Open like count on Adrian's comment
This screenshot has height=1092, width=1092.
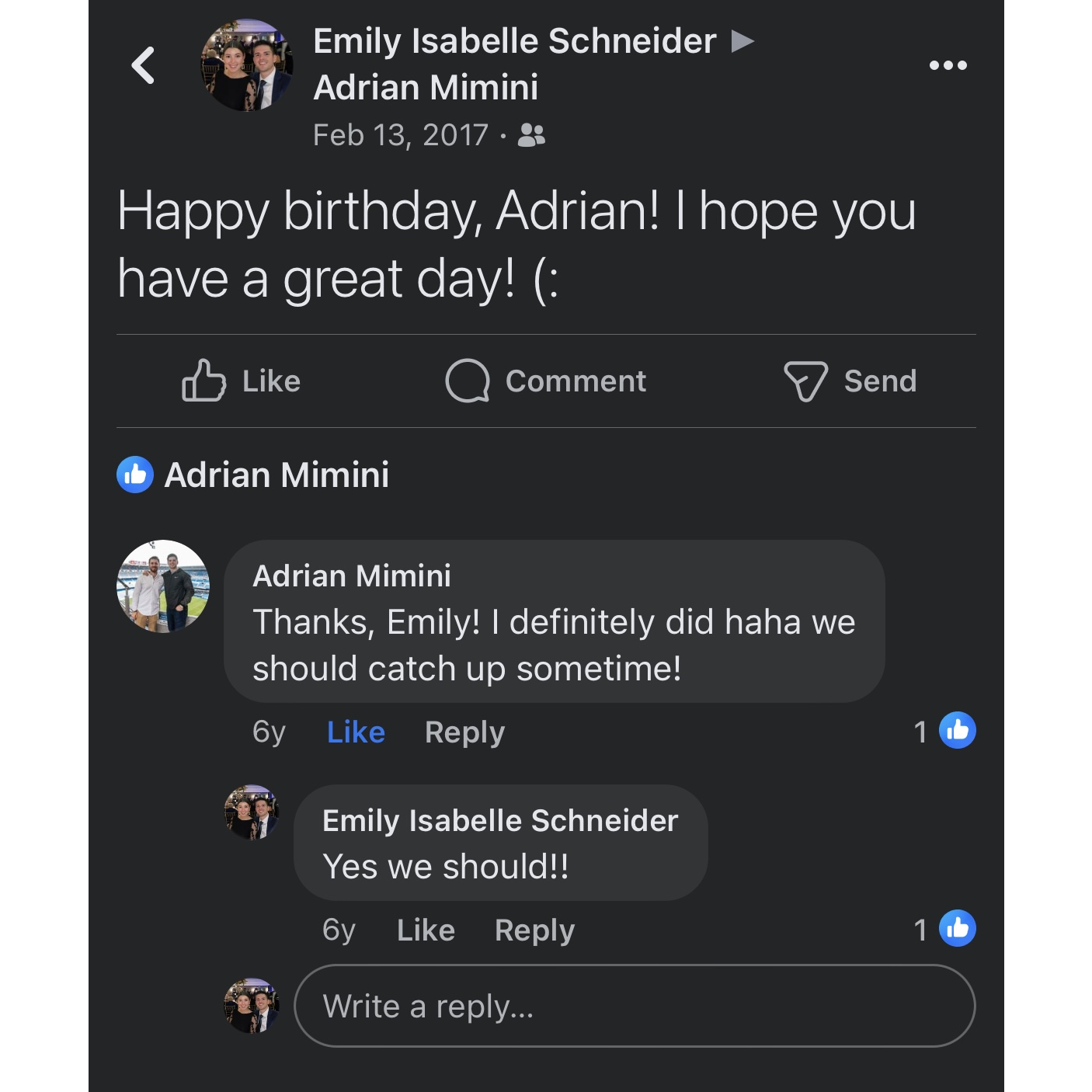(944, 731)
